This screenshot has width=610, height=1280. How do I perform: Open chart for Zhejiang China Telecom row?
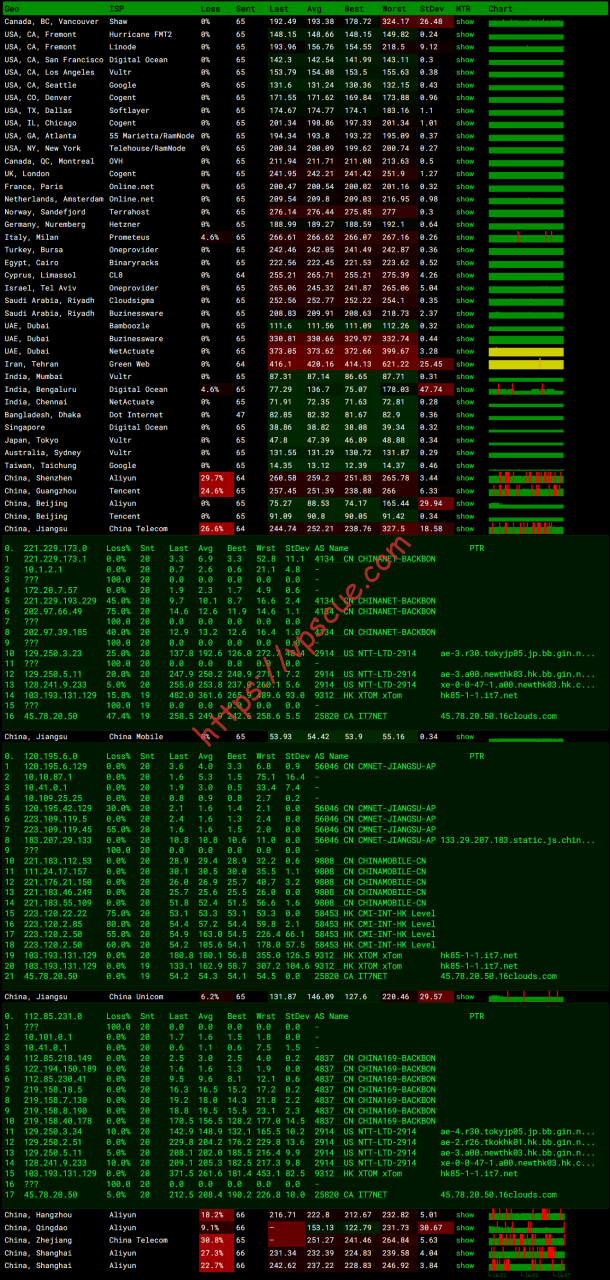(x=526, y=1240)
